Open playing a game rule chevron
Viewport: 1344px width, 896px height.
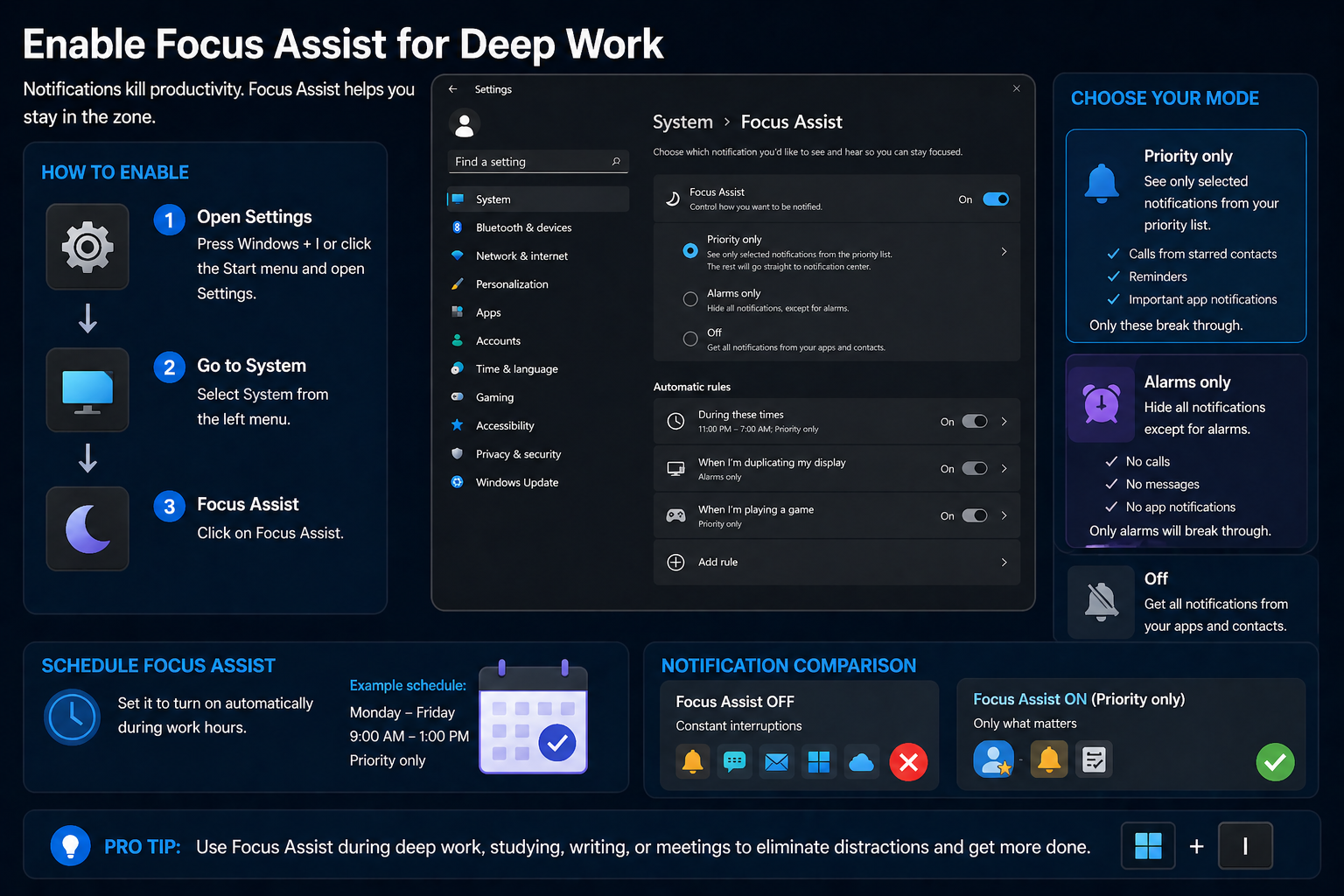pyautogui.click(x=1004, y=515)
